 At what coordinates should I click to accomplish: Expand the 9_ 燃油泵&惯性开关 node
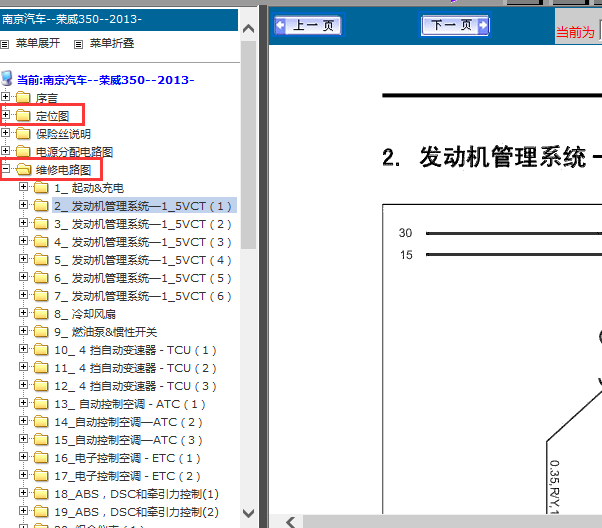[23, 331]
